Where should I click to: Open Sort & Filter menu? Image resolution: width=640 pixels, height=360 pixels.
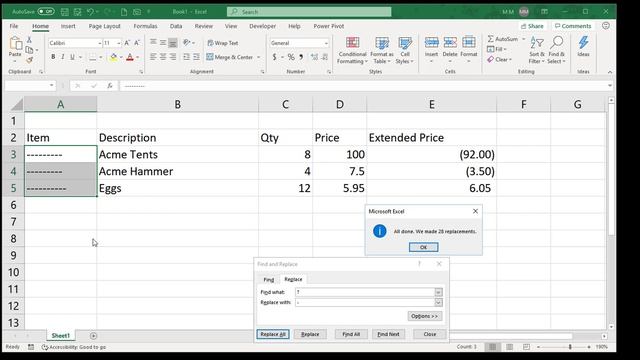coord(537,50)
